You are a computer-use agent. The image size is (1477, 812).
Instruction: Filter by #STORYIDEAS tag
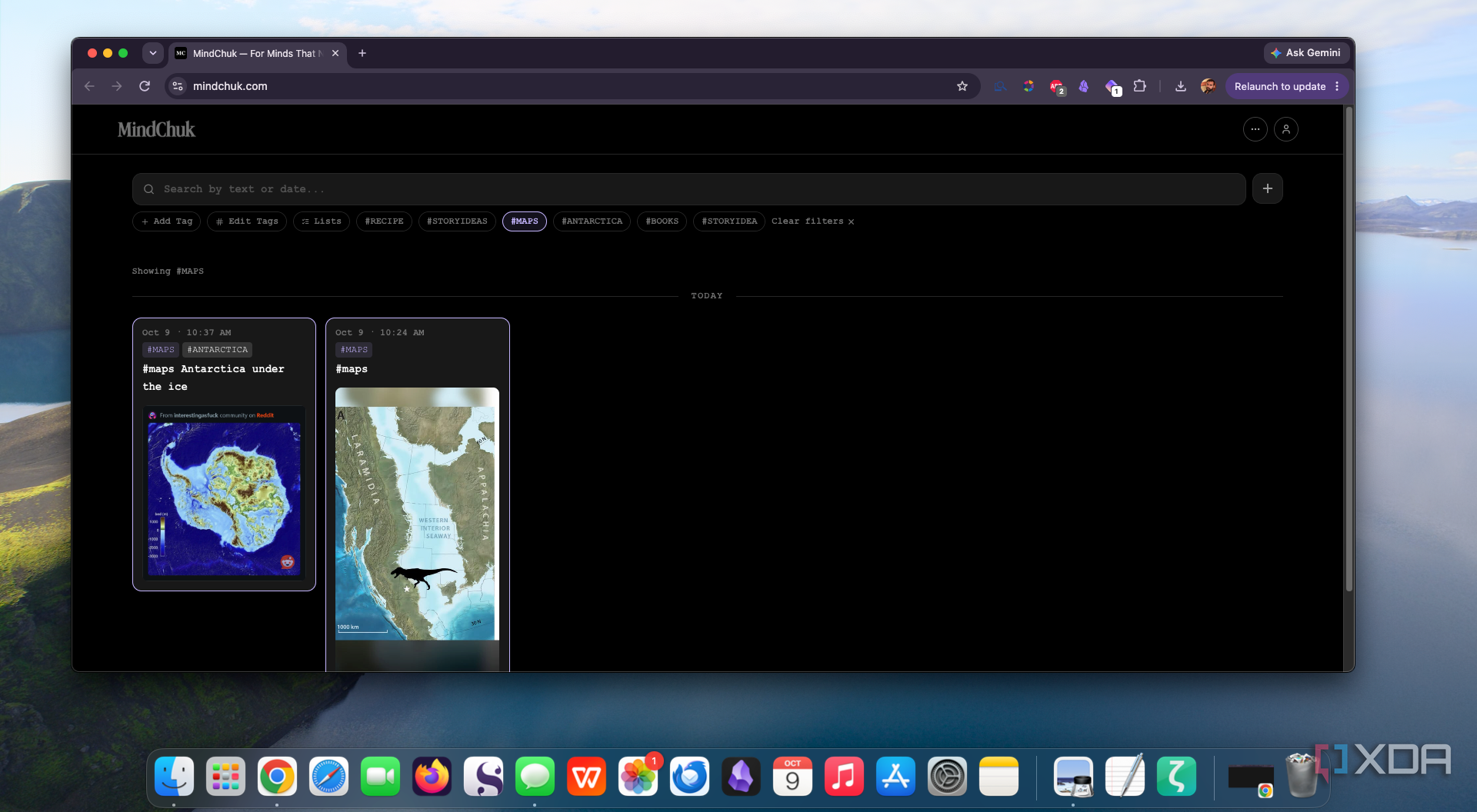click(457, 221)
